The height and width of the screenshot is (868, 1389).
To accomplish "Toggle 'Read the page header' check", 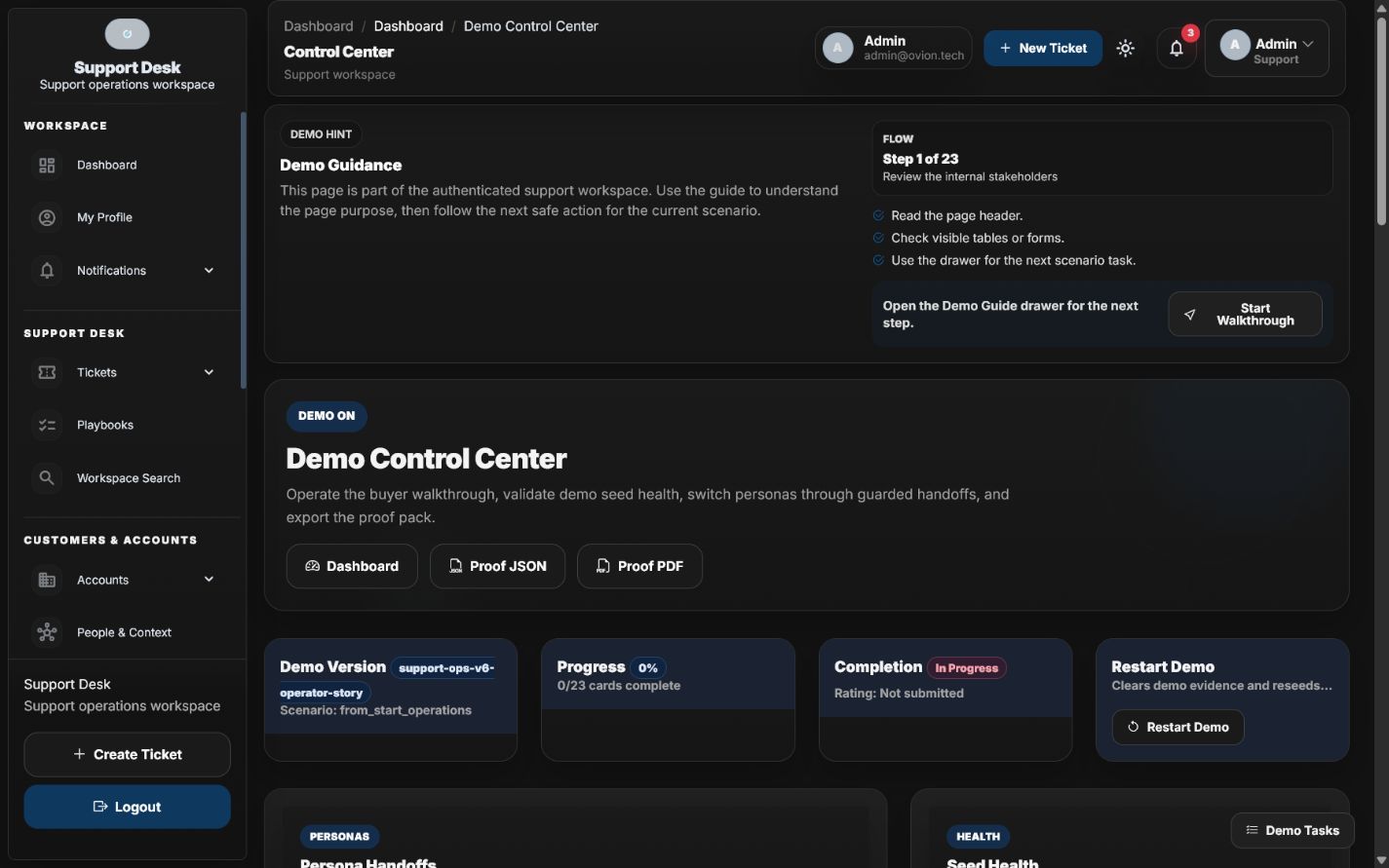I will [878, 215].
